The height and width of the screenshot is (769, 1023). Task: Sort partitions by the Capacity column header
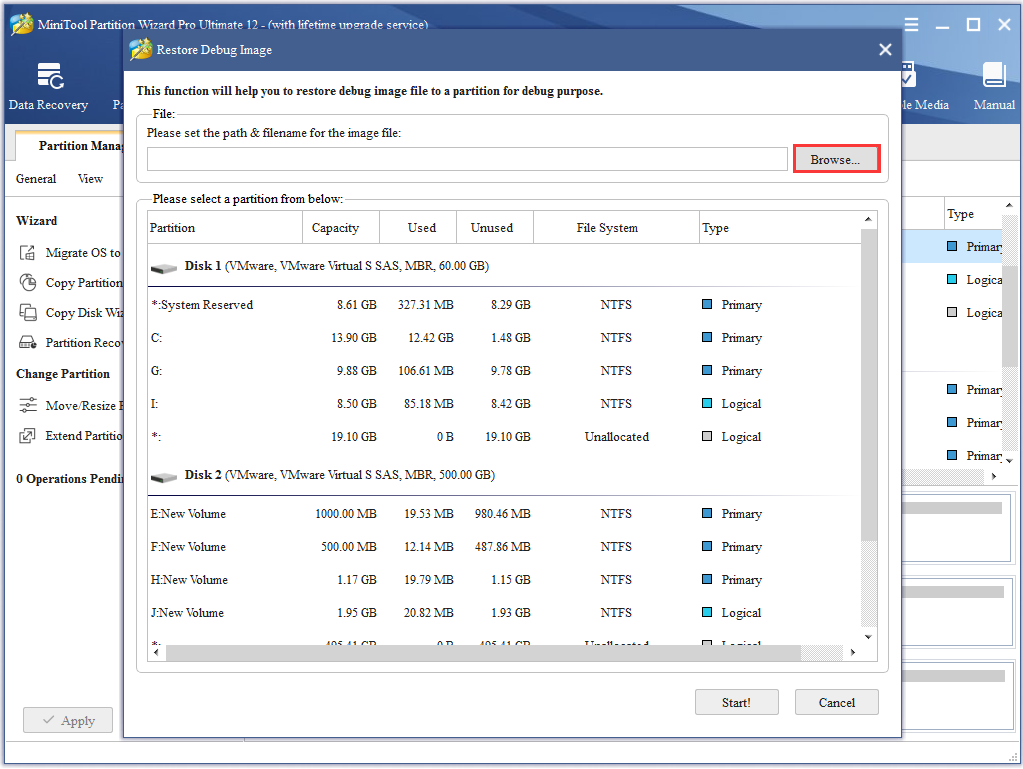click(335, 228)
